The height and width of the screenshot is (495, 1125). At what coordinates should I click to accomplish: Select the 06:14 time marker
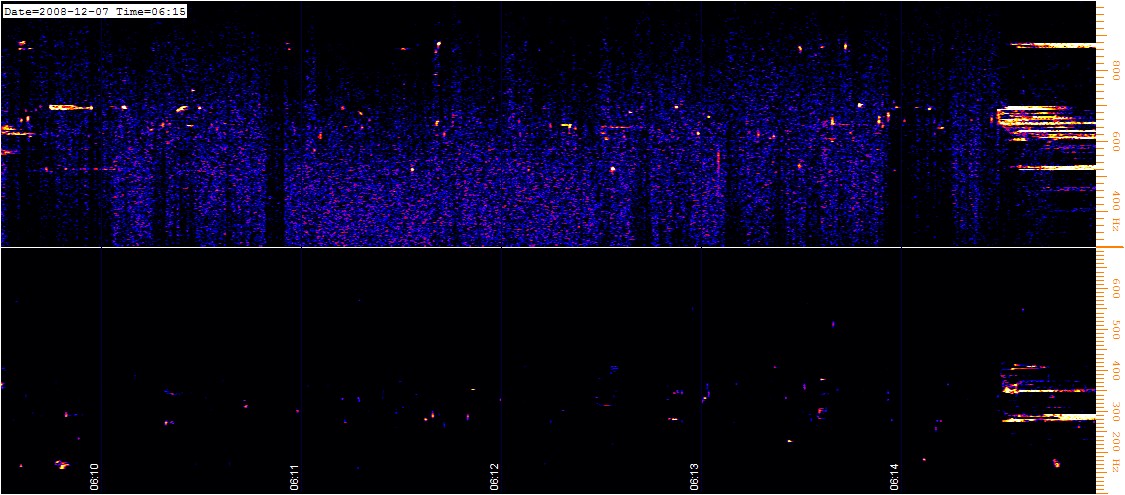895,476
